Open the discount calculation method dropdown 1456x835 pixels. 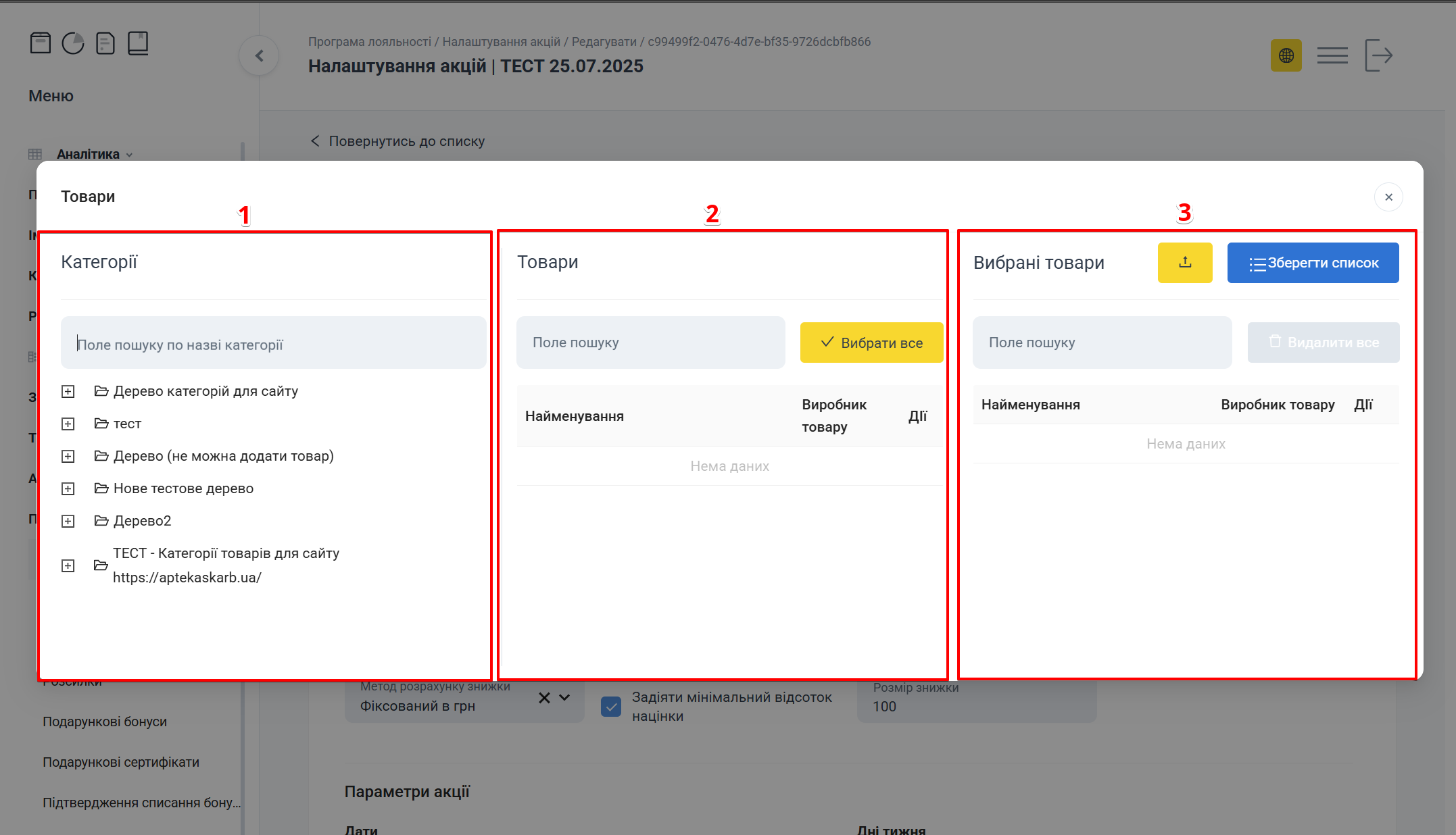click(x=564, y=698)
